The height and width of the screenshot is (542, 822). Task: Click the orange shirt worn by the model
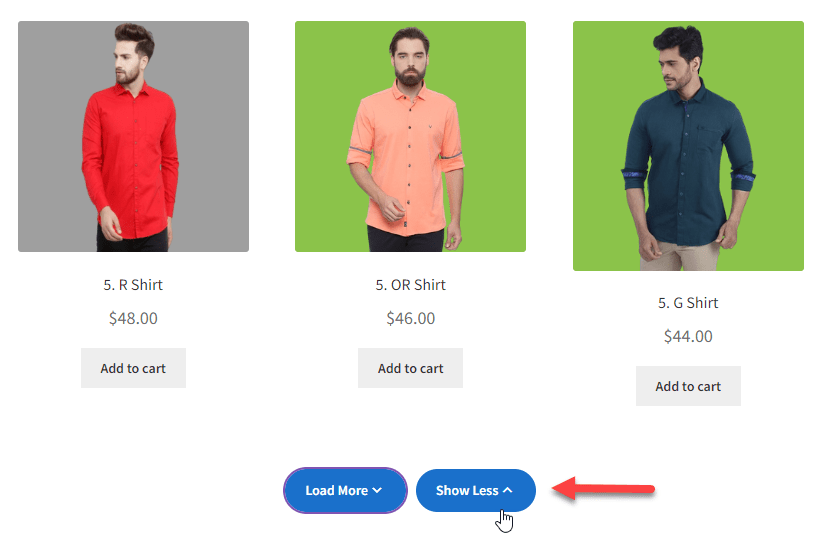pos(408,160)
